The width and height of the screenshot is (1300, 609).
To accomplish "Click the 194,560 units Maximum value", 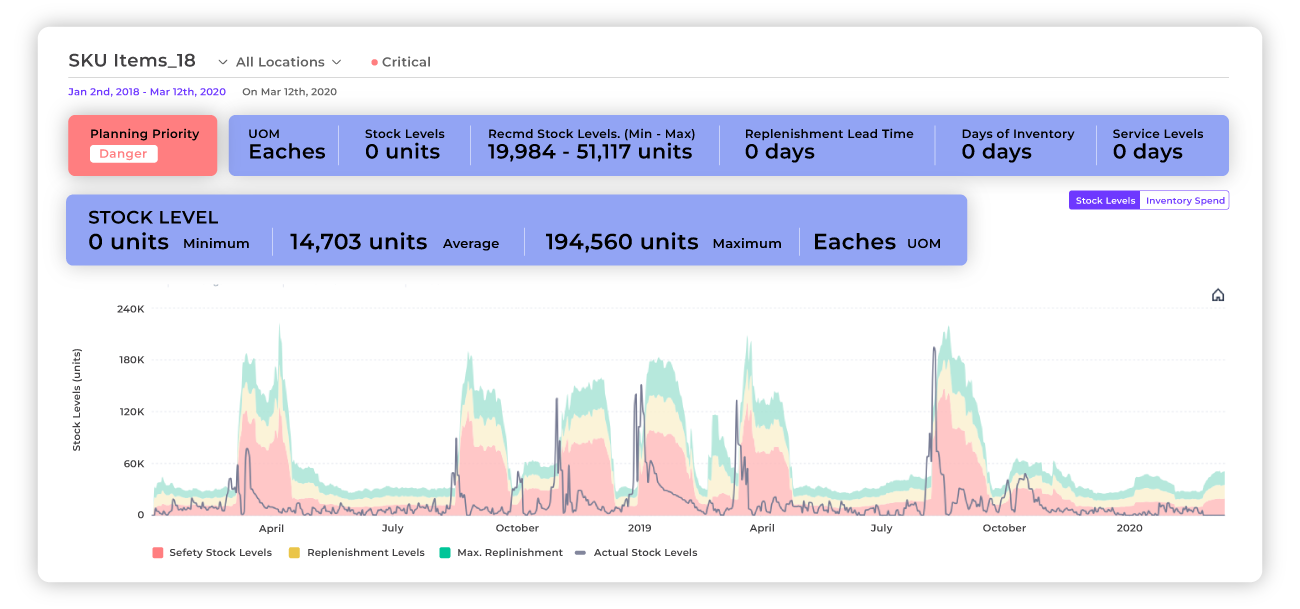I will [x=621, y=242].
